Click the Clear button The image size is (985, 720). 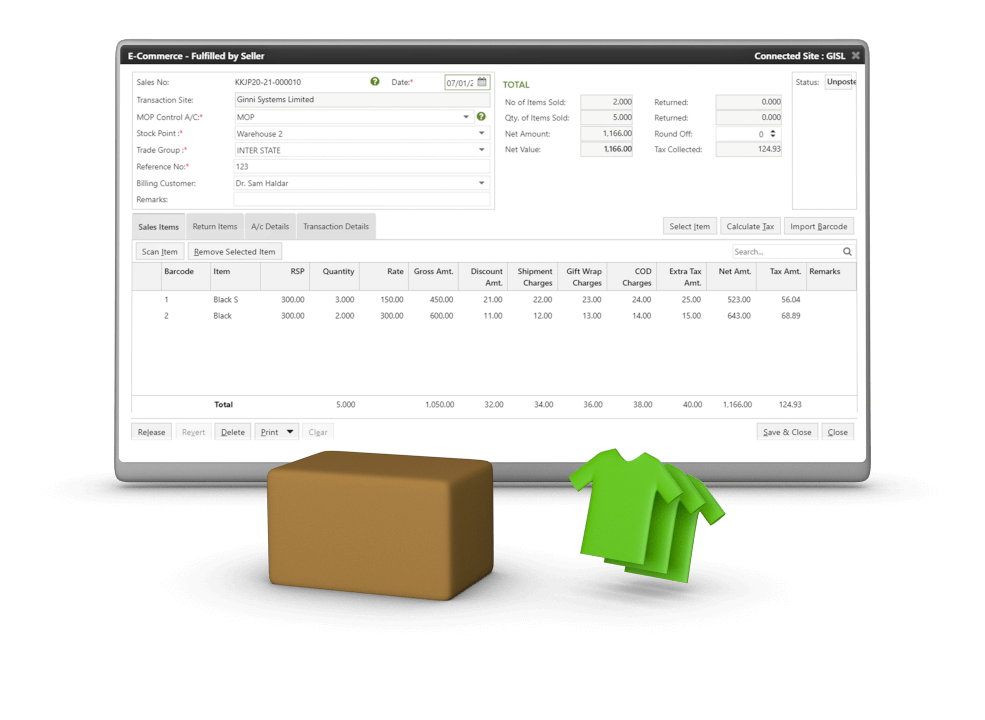(x=318, y=432)
